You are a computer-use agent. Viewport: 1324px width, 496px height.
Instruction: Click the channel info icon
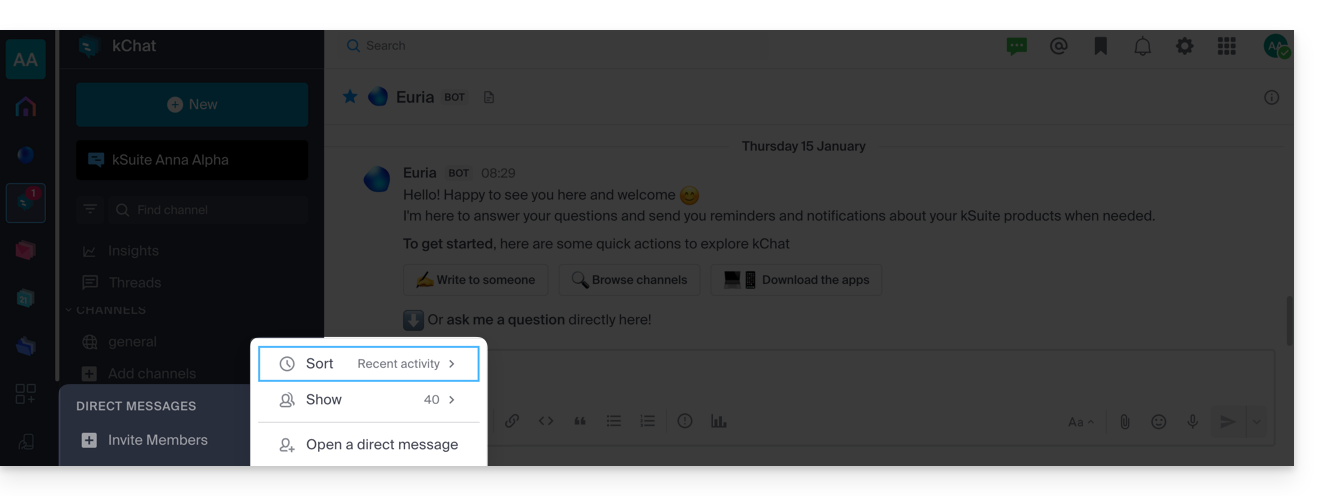click(x=1272, y=98)
